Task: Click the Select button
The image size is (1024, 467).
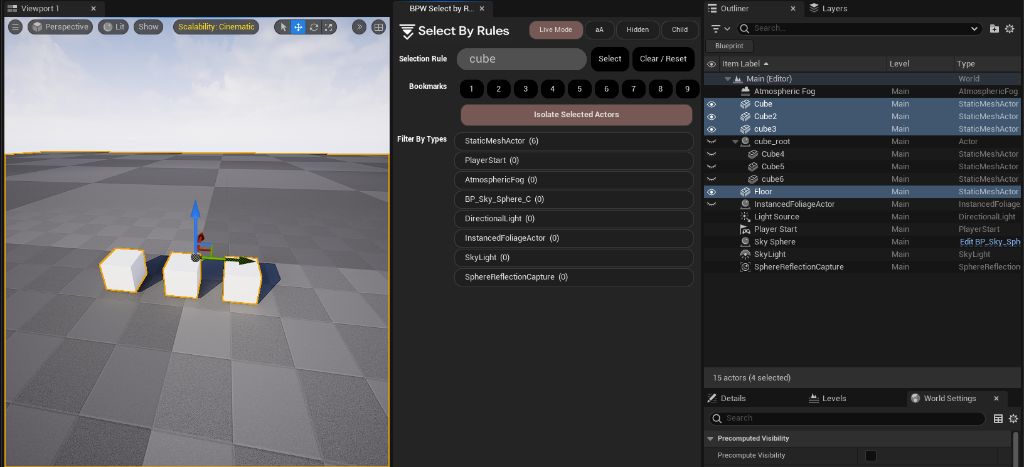Action: pos(610,59)
